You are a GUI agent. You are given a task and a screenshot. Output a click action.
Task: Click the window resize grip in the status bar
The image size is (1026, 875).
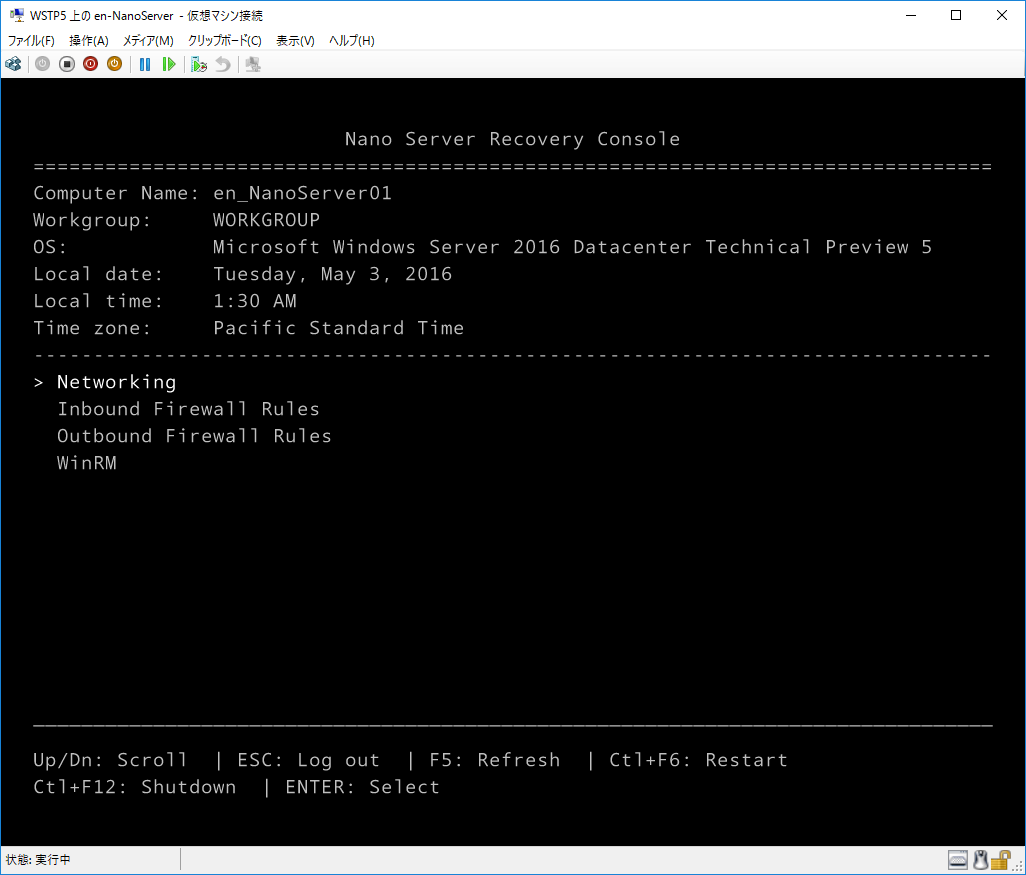point(1018,866)
